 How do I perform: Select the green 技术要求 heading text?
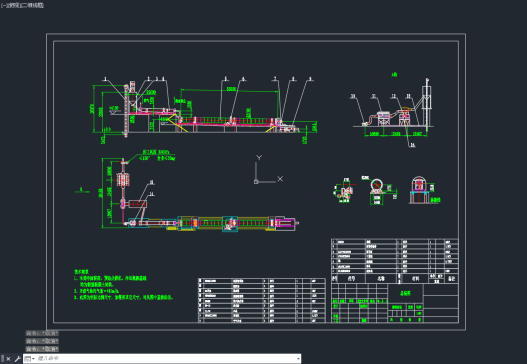tap(82, 272)
